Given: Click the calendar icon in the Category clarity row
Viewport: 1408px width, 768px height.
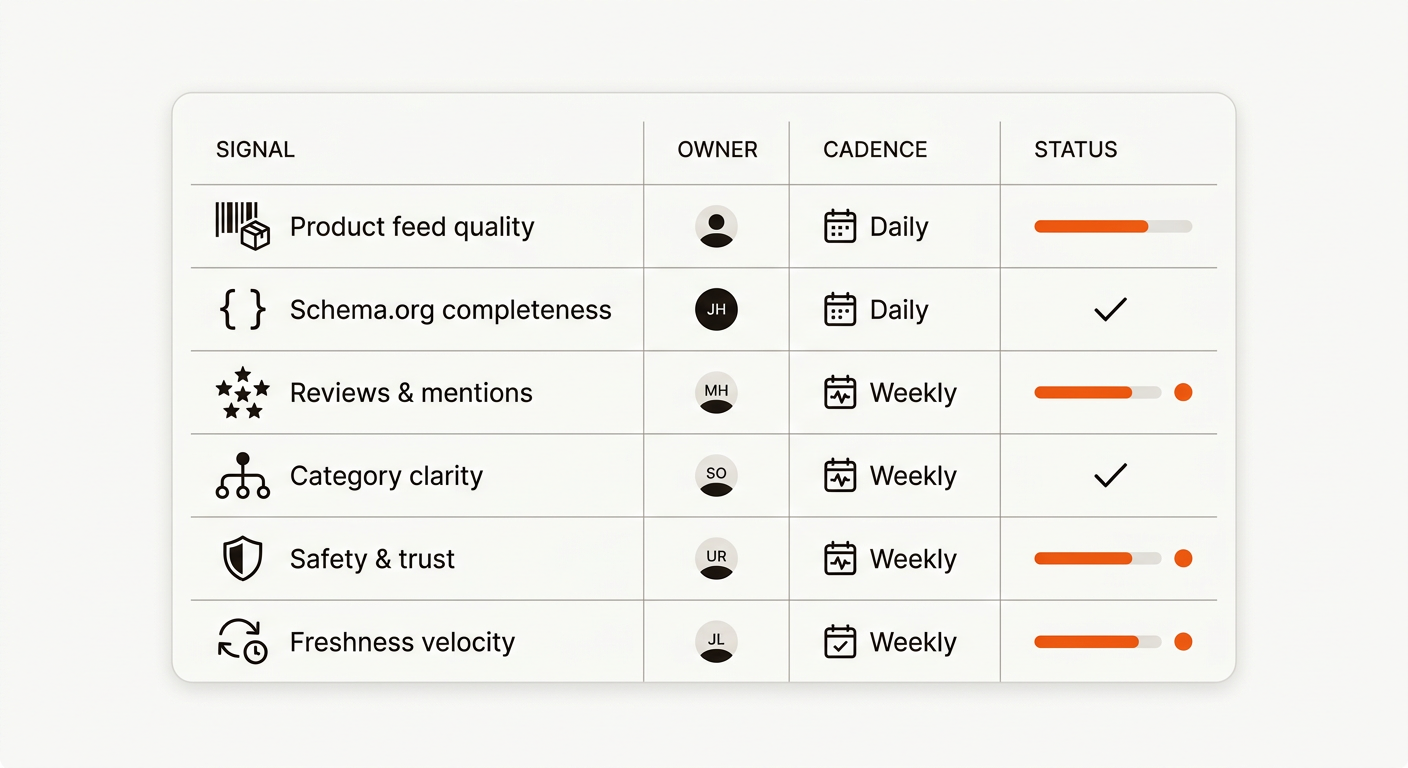Looking at the screenshot, I should 840,475.
